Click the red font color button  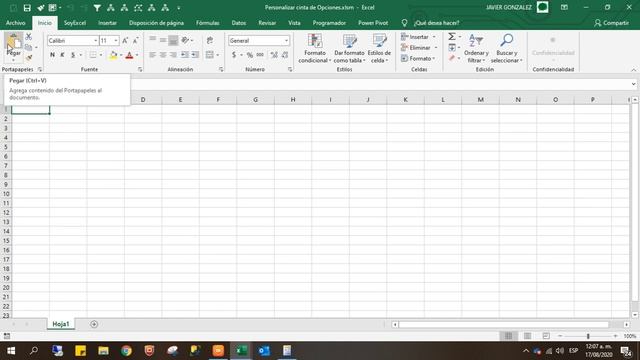pyautogui.click(x=129, y=55)
